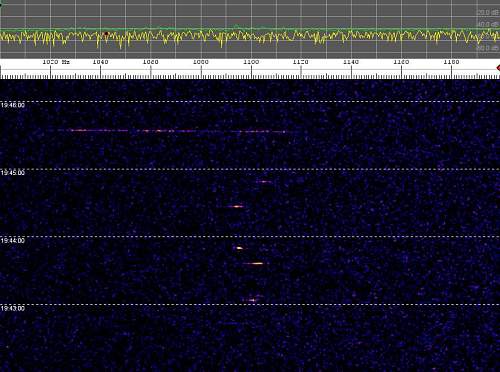Click the red diamond marker on frequency ruler

click(498, 68)
